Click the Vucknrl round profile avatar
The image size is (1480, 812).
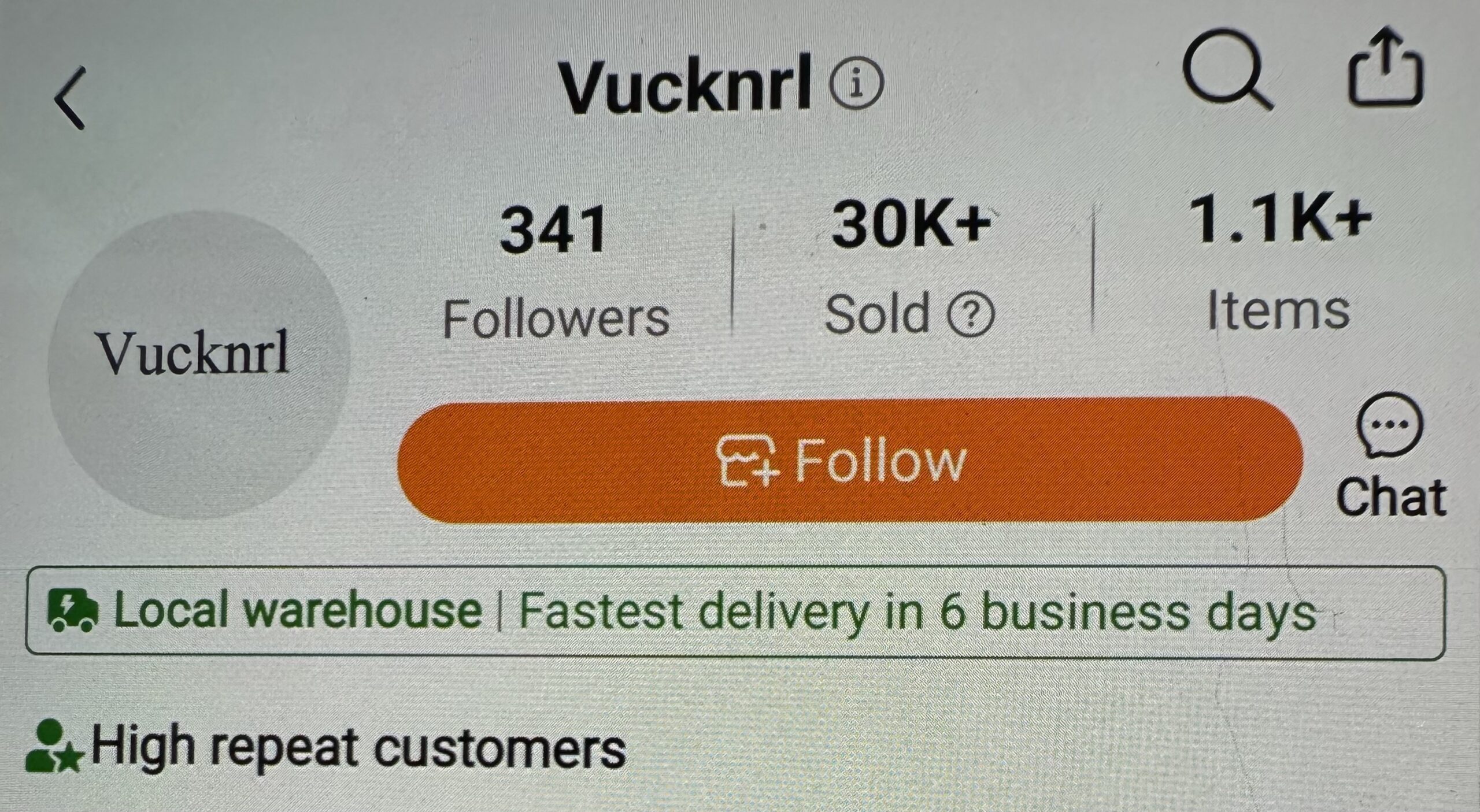[x=199, y=365]
